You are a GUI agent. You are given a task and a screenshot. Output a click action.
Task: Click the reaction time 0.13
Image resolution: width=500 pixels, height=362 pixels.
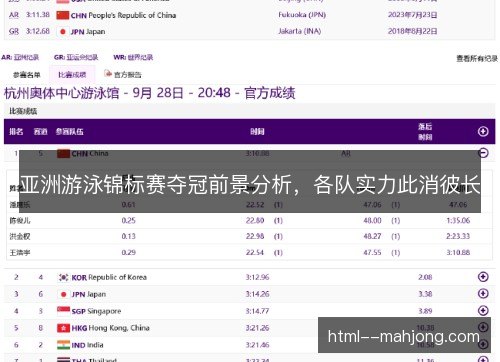pyautogui.click(x=128, y=236)
